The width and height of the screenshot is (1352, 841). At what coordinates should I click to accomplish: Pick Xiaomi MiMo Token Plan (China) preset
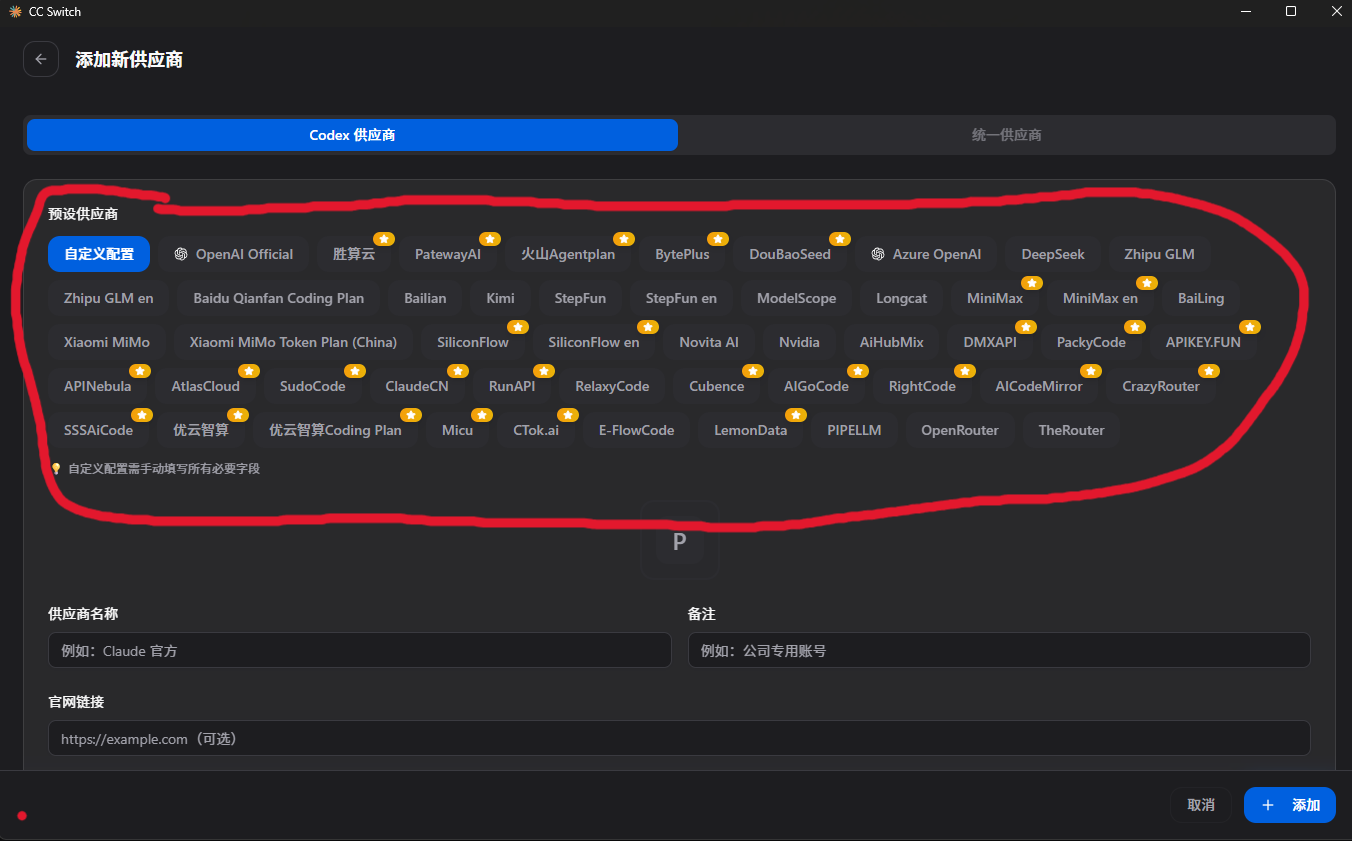(x=293, y=342)
